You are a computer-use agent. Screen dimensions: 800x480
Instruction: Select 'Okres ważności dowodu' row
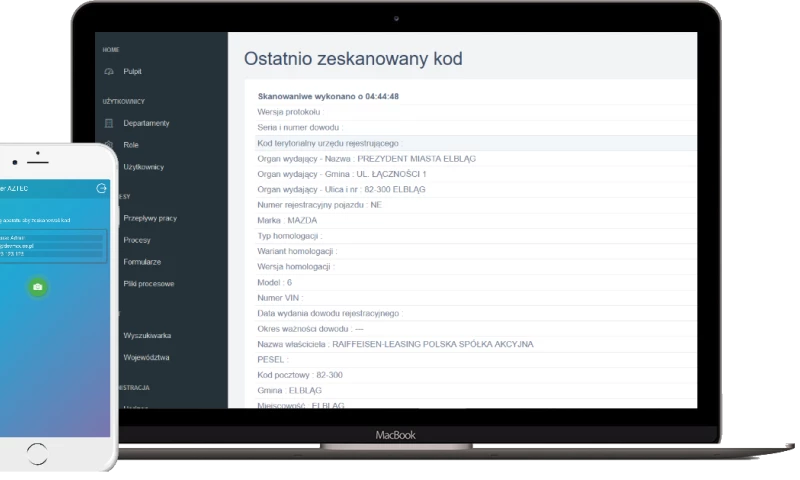coord(476,329)
